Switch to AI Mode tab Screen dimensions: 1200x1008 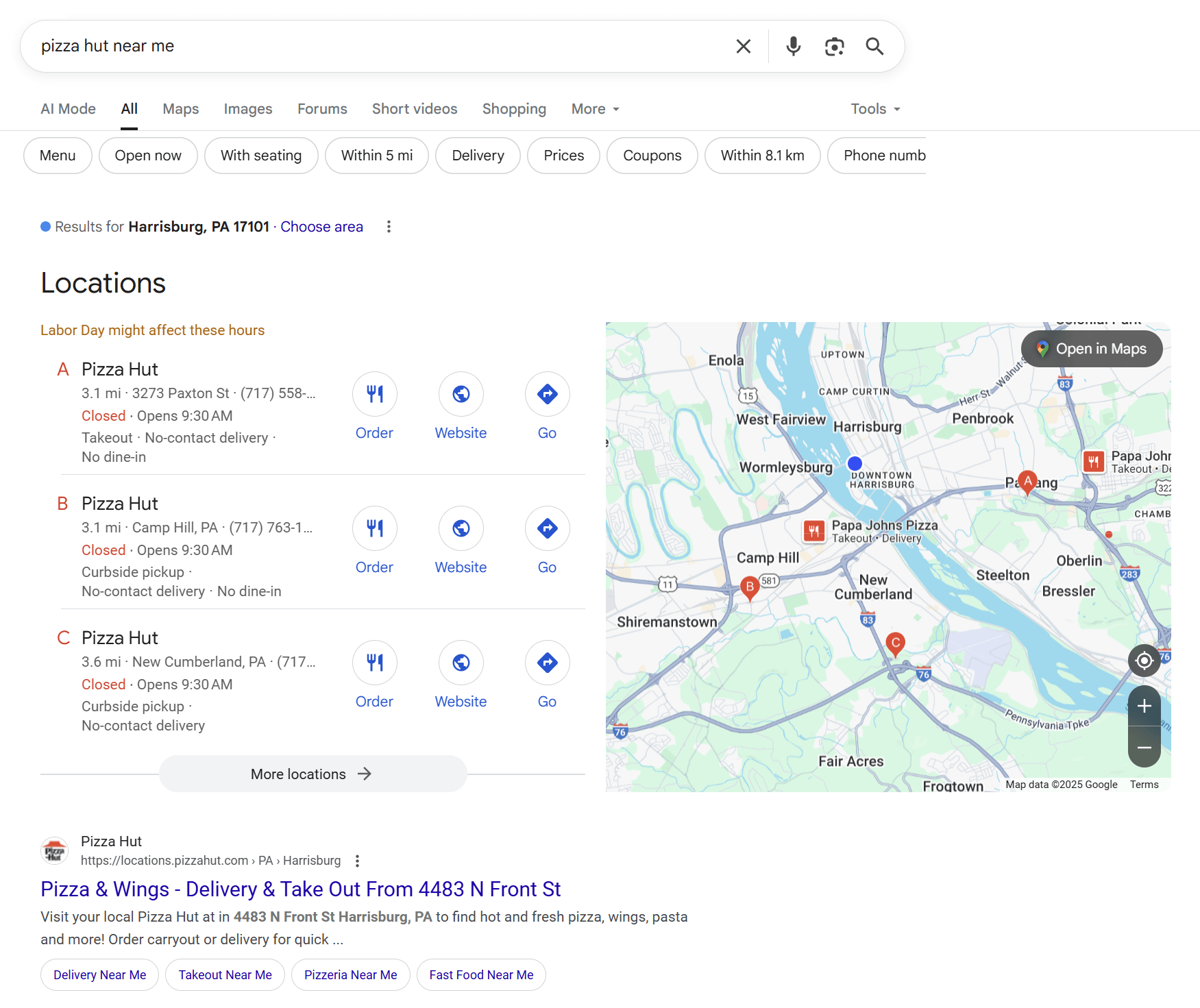coord(68,109)
